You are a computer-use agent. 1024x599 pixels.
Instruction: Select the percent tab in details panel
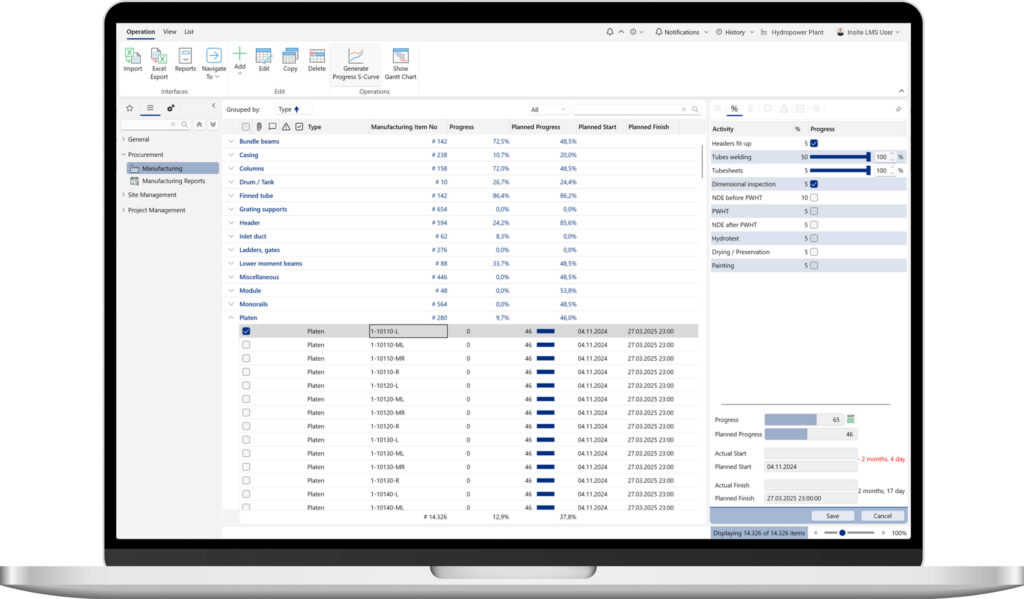coord(734,109)
